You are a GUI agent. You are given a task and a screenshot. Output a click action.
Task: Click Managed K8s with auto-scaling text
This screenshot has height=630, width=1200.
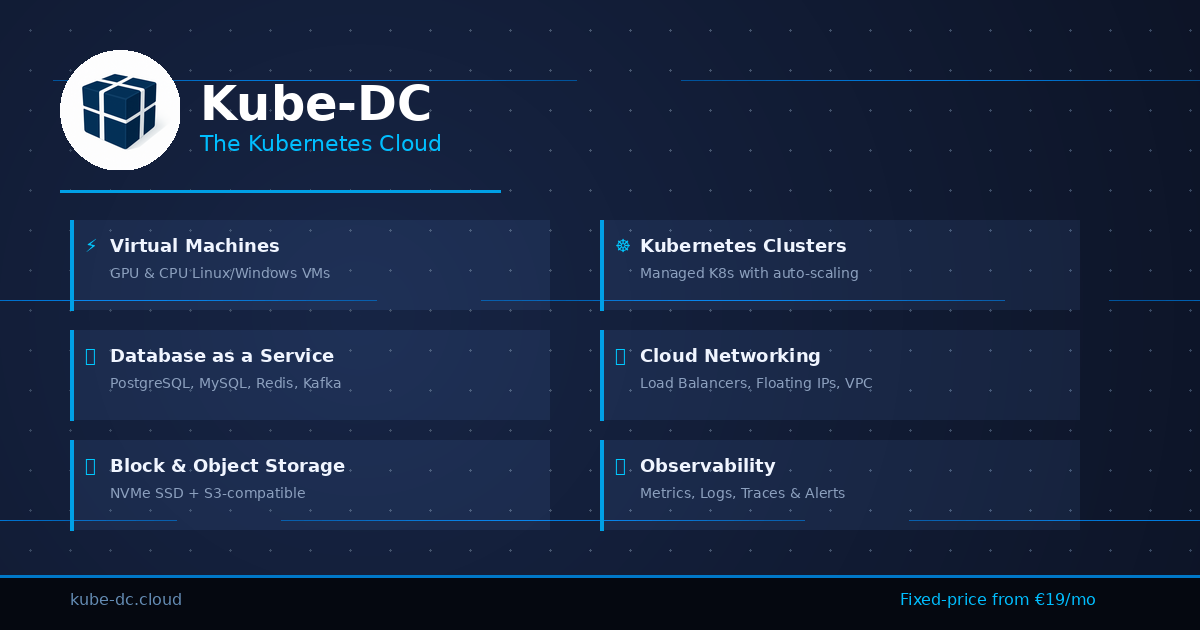pyautogui.click(x=749, y=273)
